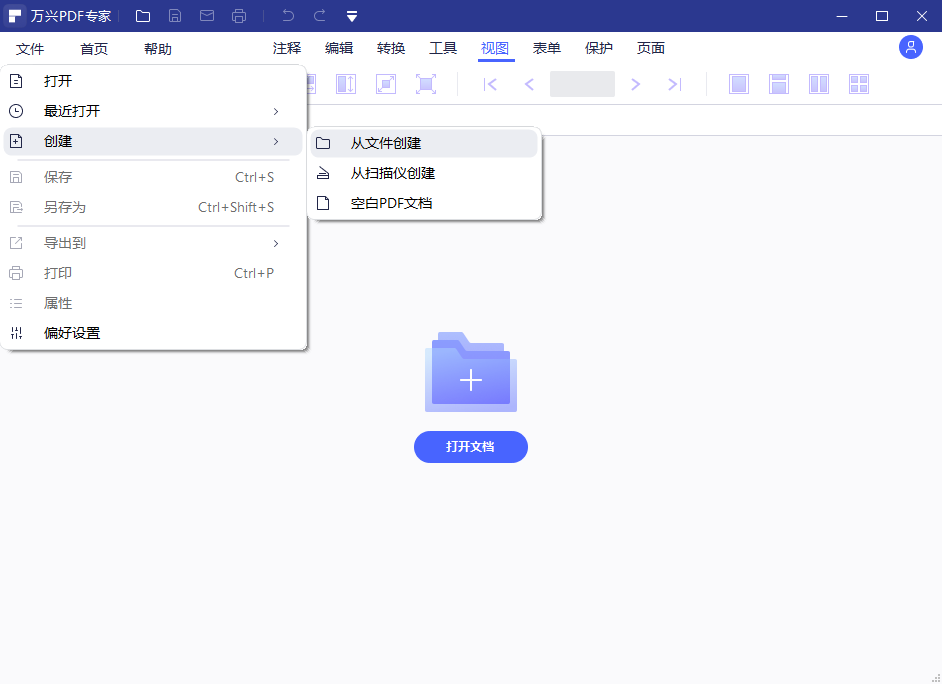
Task: Click the save icon in the title bar
Action: (x=175, y=16)
